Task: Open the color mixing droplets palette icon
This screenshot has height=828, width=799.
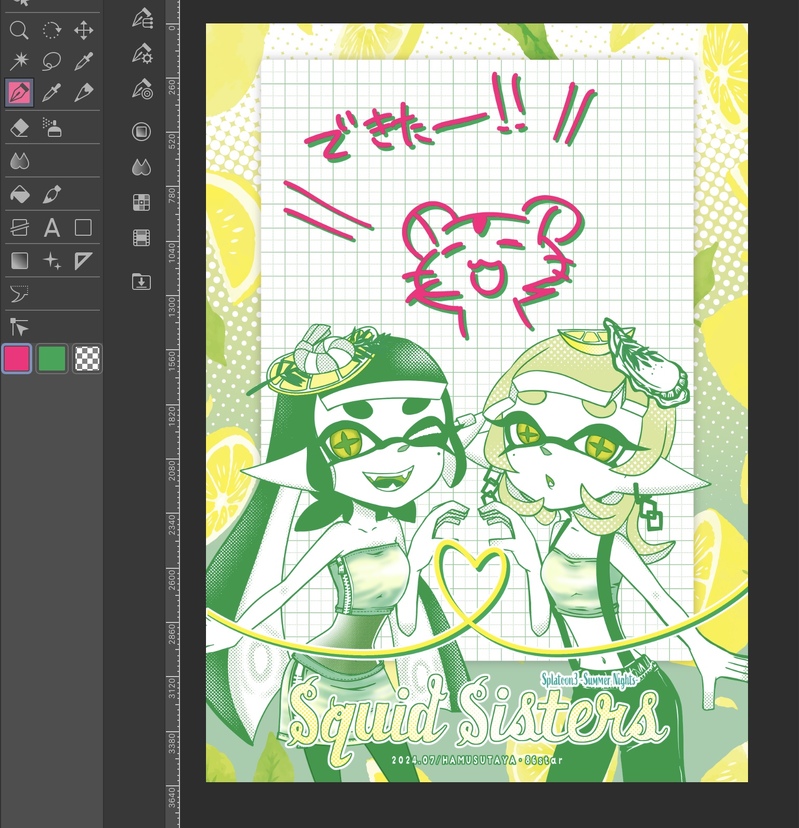Action: tap(141, 167)
